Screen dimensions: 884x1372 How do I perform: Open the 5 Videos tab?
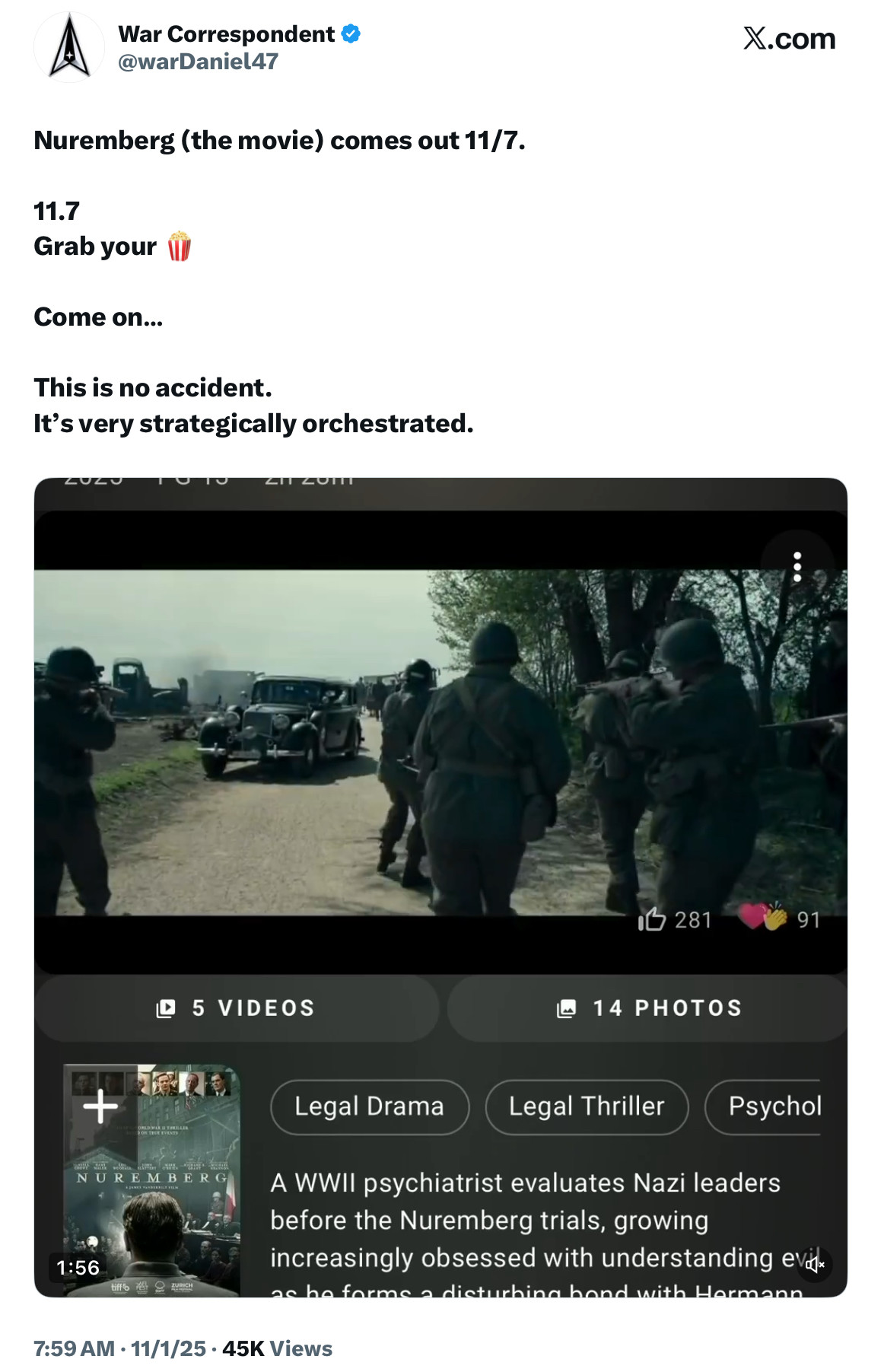(x=237, y=1008)
